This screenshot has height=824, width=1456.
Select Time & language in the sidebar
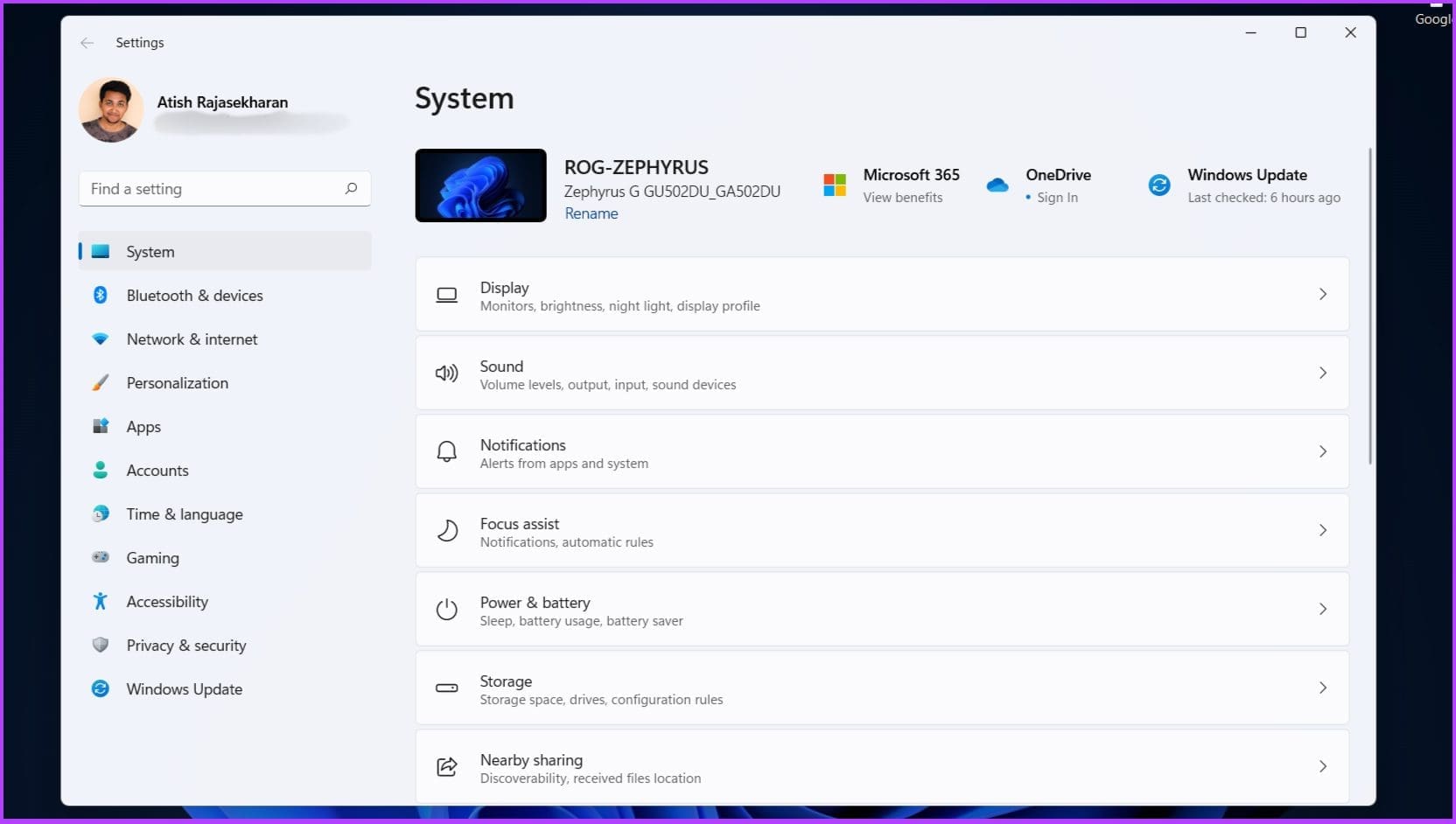pos(184,513)
